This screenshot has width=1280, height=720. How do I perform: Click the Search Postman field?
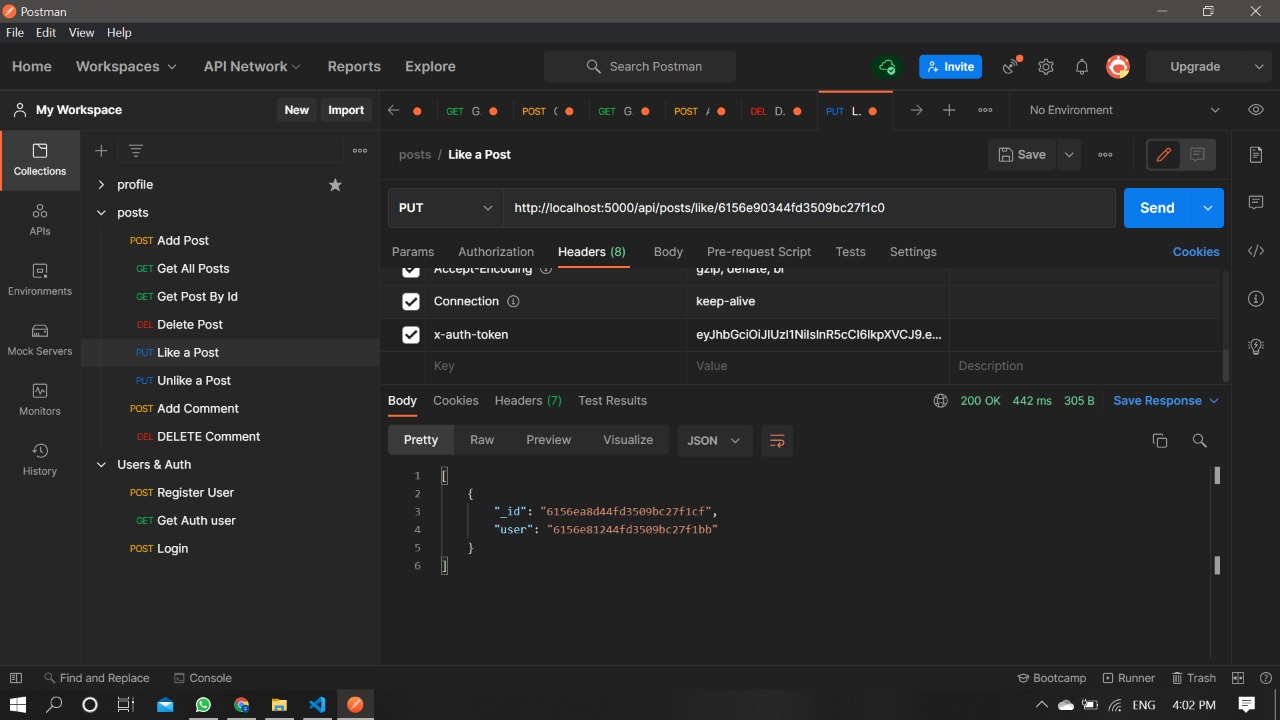pyautogui.click(x=640, y=67)
